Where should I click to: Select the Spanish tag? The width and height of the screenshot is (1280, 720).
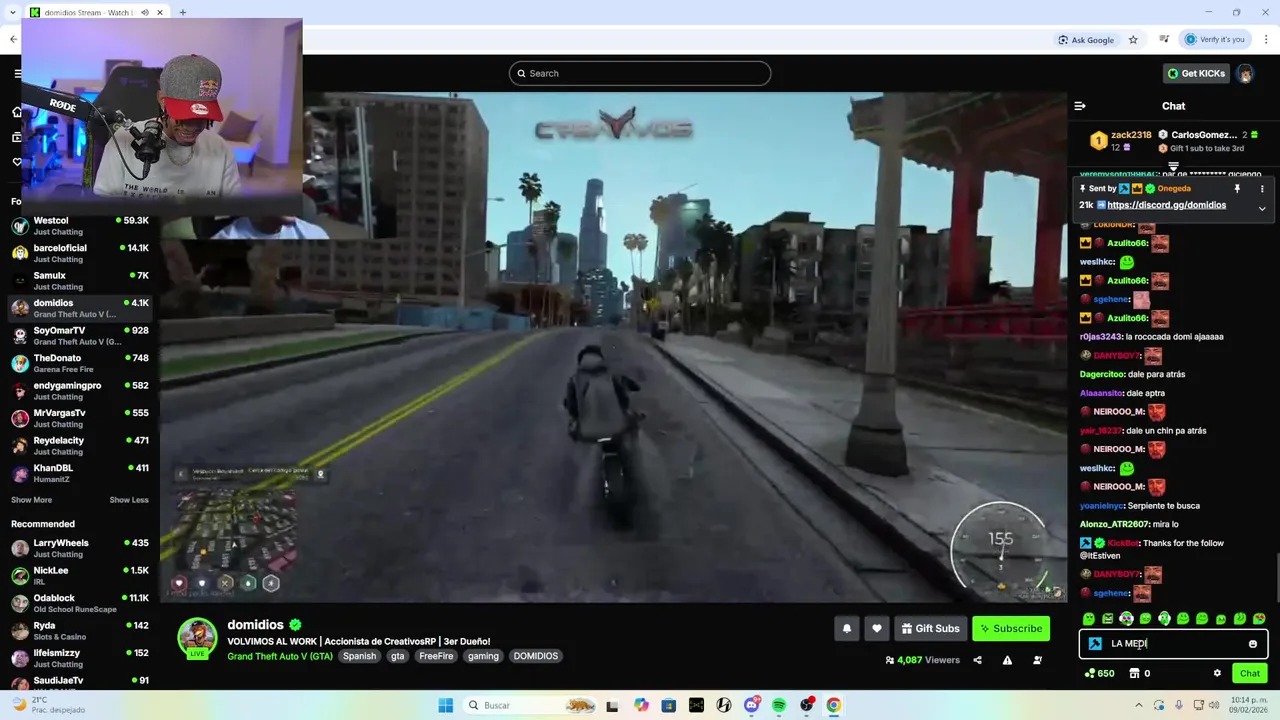[x=359, y=656]
